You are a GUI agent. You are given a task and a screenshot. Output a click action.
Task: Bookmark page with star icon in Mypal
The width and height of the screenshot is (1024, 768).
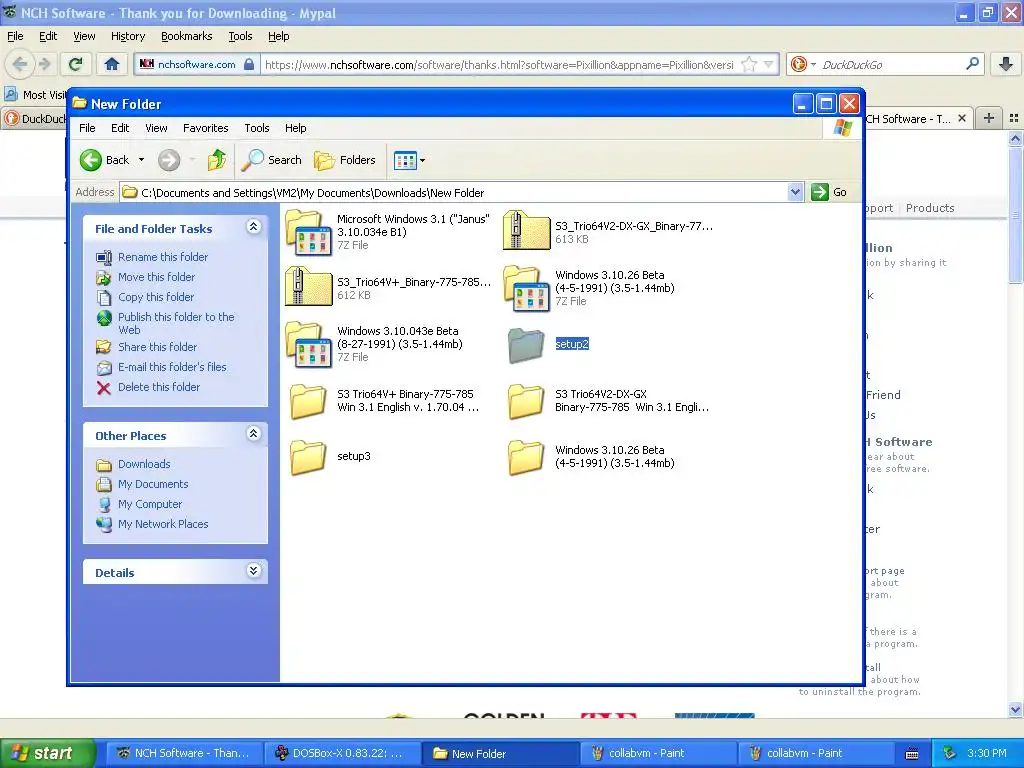[749, 64]
